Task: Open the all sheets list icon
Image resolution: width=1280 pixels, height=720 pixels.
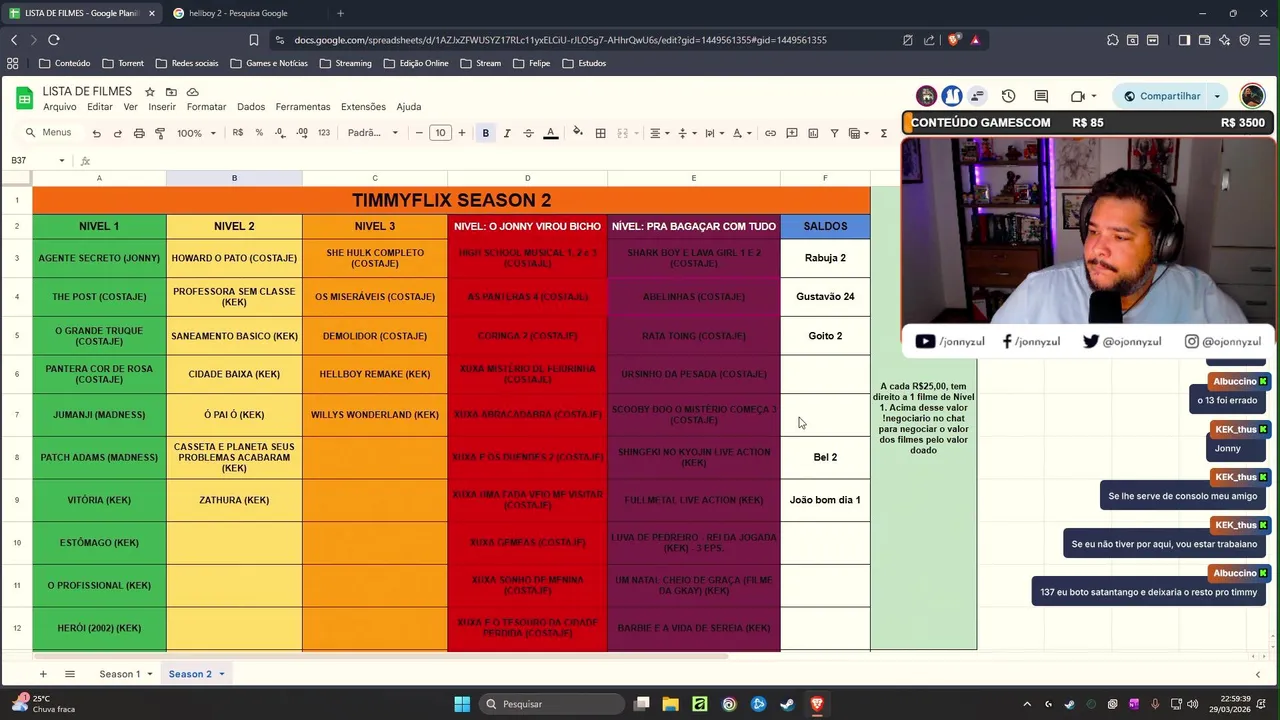Action: 70,674
